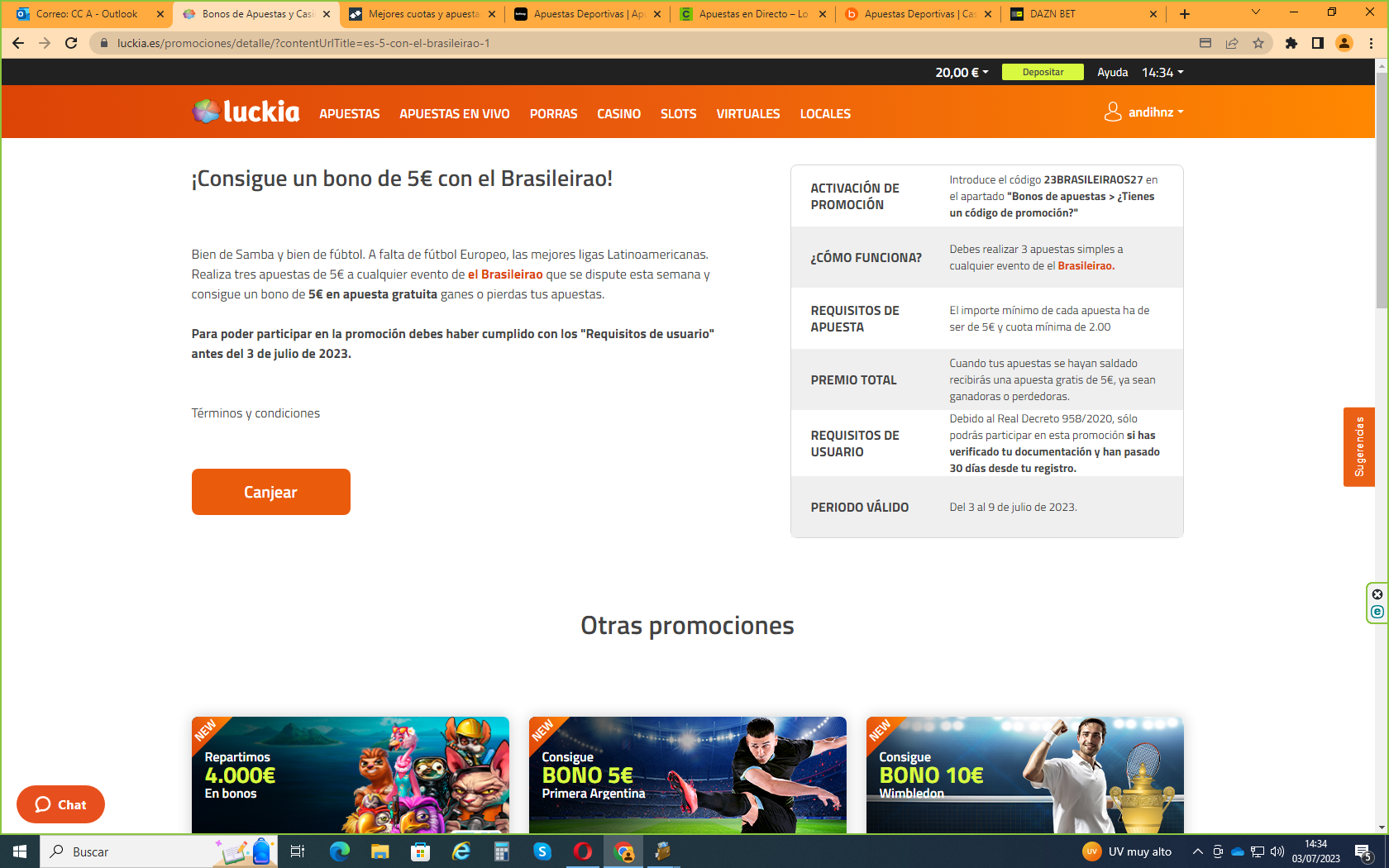Viewport: 1389px width, 868px height.
Task: Open Microsoft Store from taskbar
Action: tap(420, 851)
